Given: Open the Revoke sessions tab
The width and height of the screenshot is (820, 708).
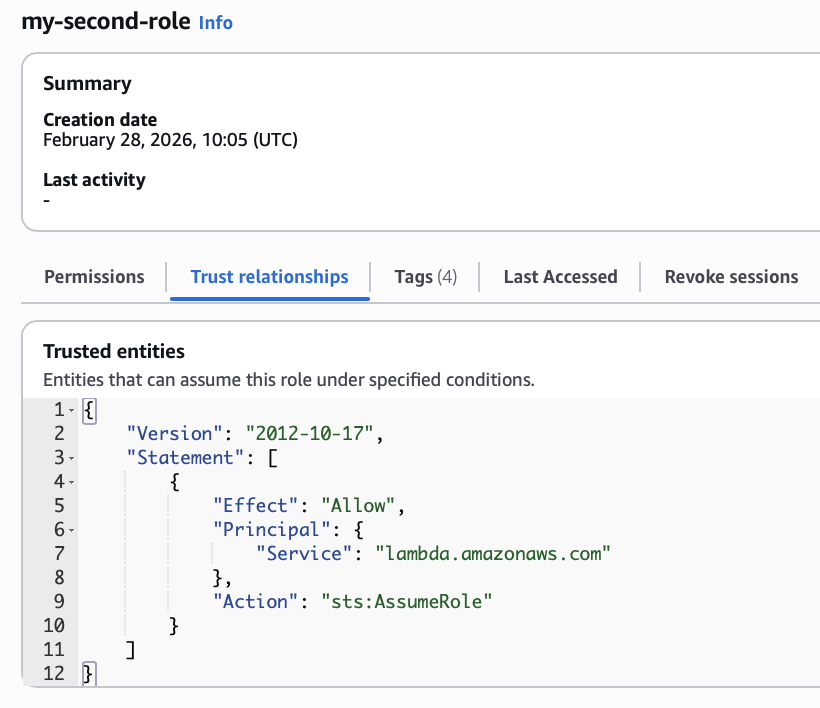Looking at the screenshot, I should click(x=731, y=277).
